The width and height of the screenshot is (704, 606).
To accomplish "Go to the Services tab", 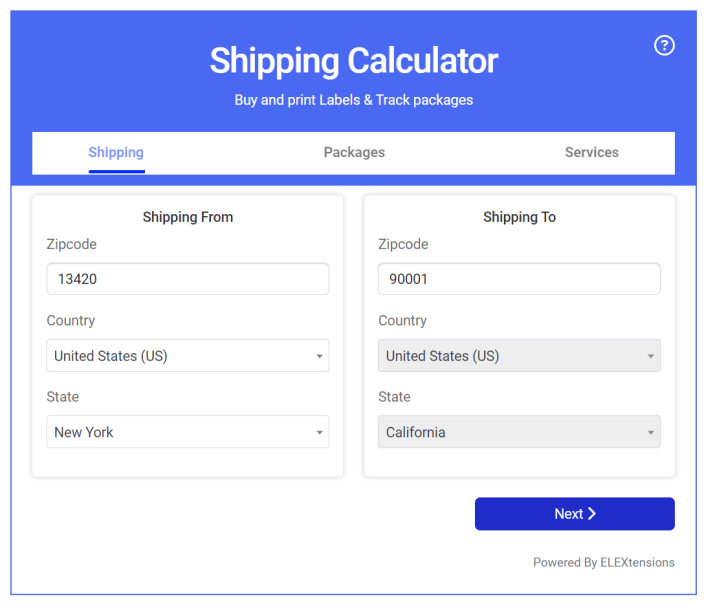I will pyautogui.click(x=592, y=153).
